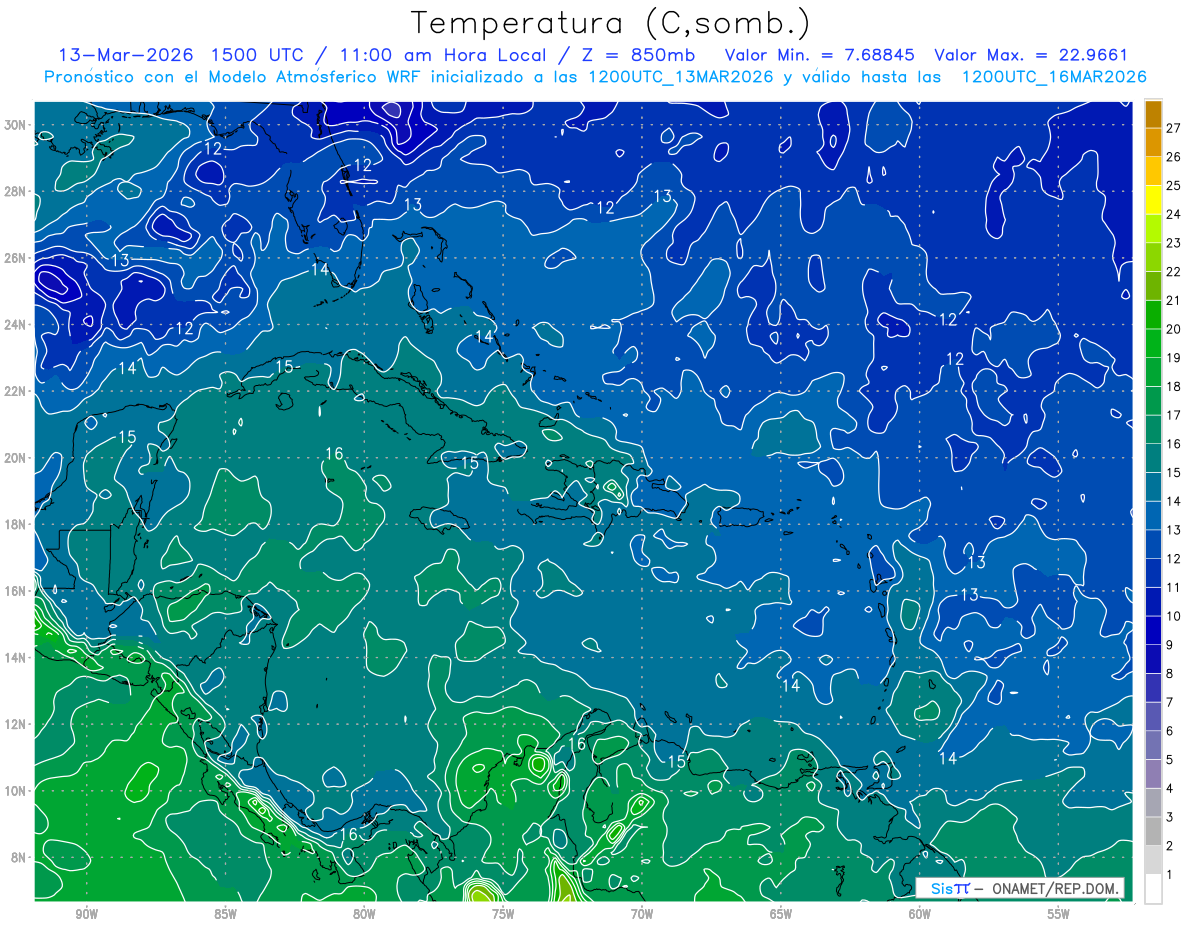Click color bar label '19'
This screenshot has height=927, width=1200.
[1174, 357]
